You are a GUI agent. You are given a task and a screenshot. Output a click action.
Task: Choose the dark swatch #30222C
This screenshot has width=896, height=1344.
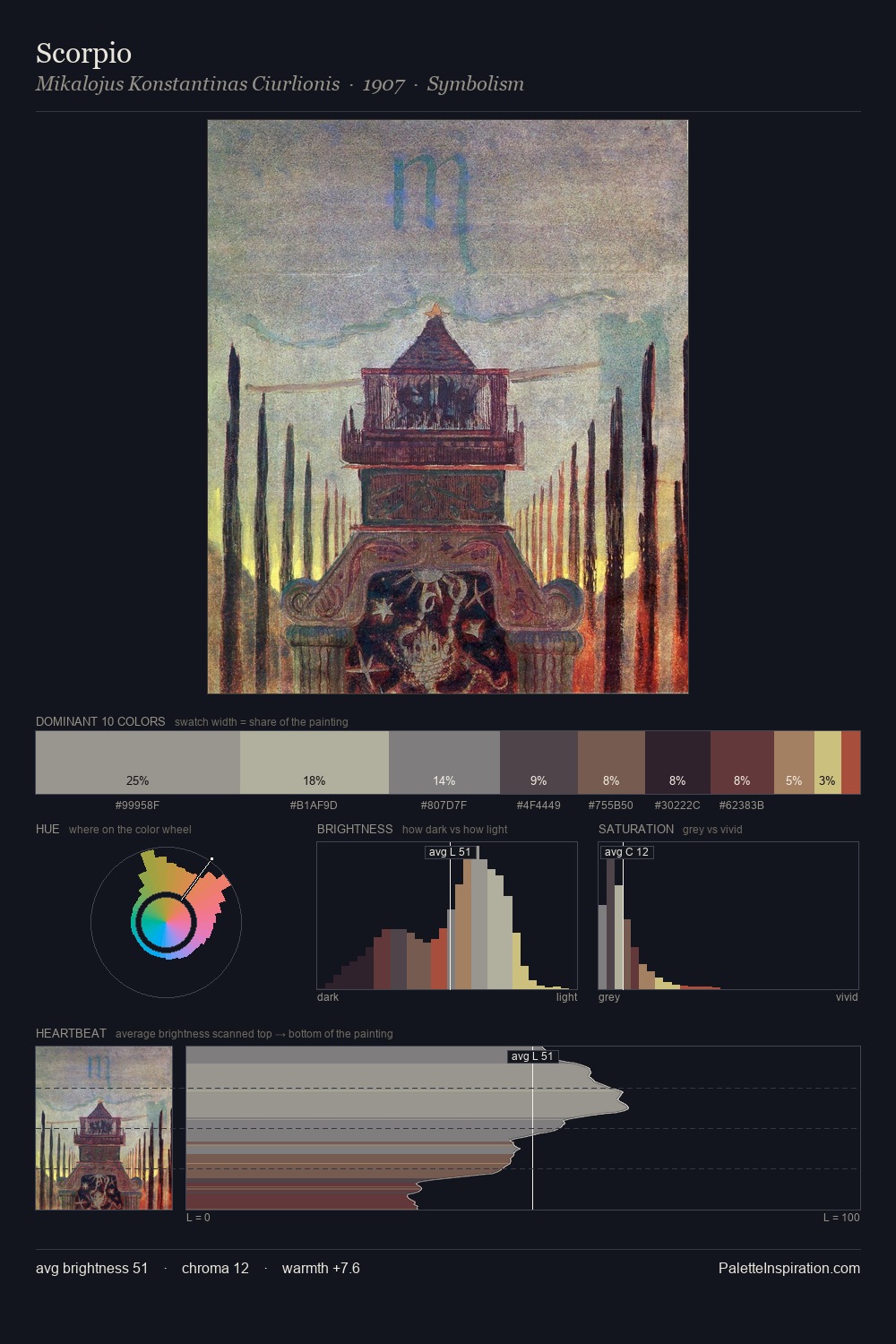pyautogui.click(x=677, y=762)
